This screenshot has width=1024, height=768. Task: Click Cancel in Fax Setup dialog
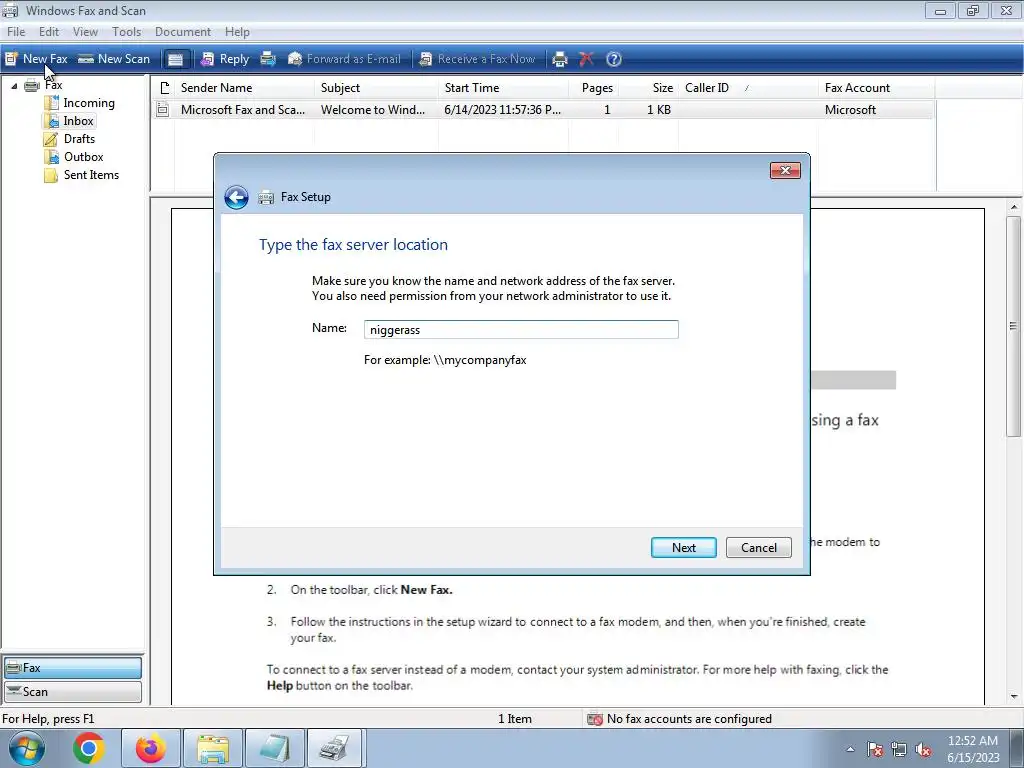759,547
